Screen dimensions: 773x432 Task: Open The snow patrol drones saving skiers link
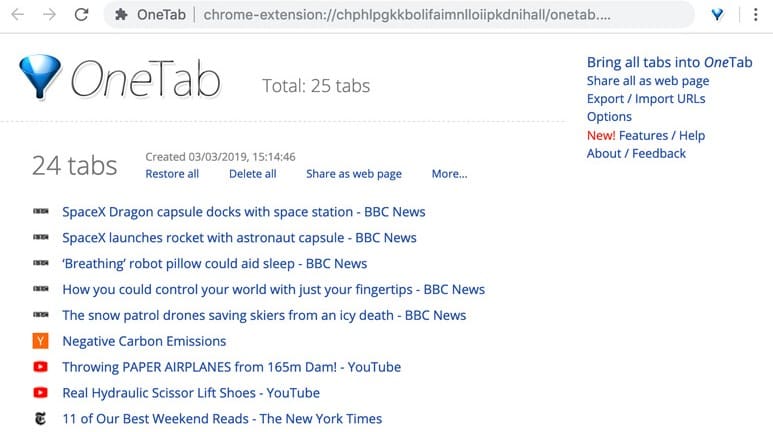pos(264,315)
